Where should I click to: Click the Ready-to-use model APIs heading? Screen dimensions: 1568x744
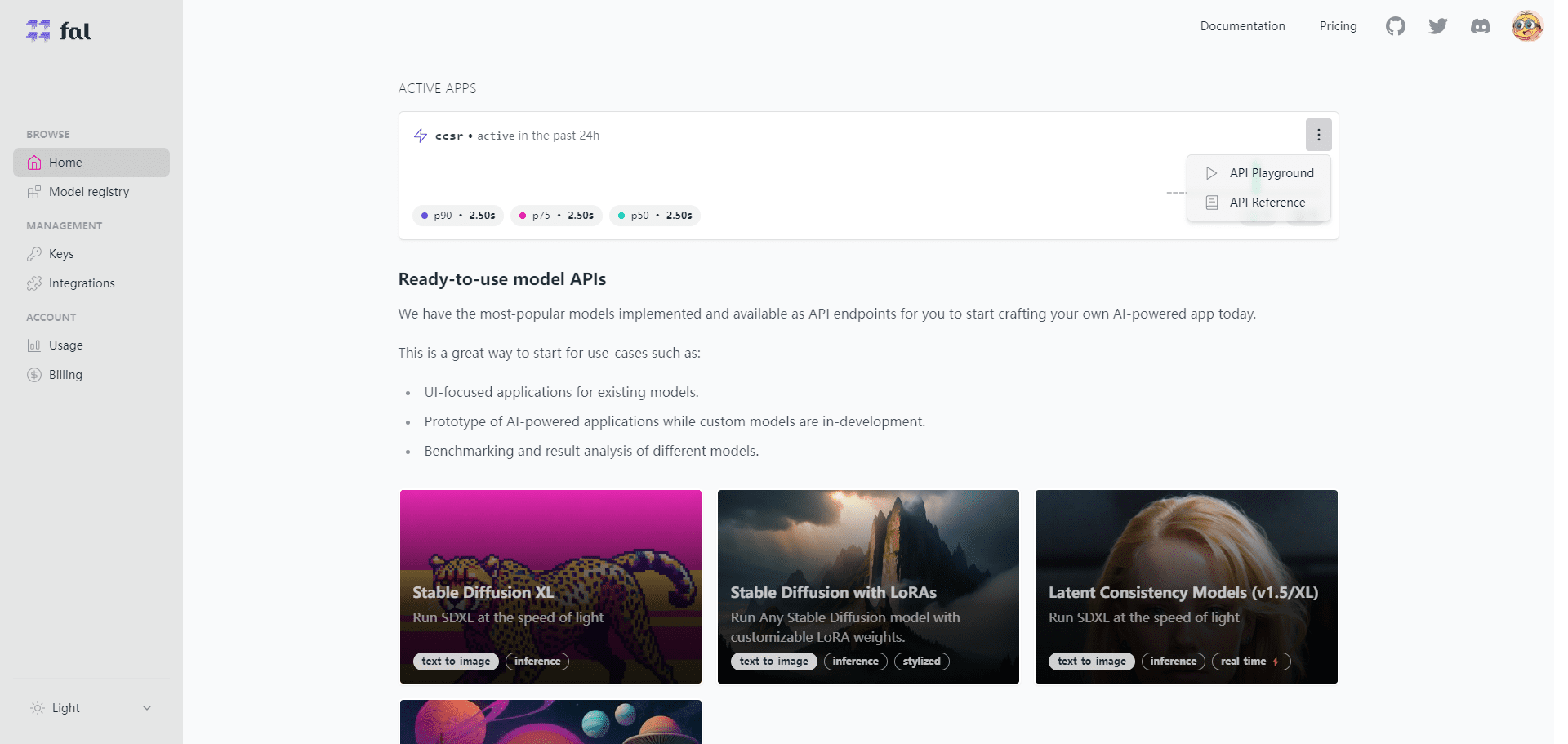502,279
